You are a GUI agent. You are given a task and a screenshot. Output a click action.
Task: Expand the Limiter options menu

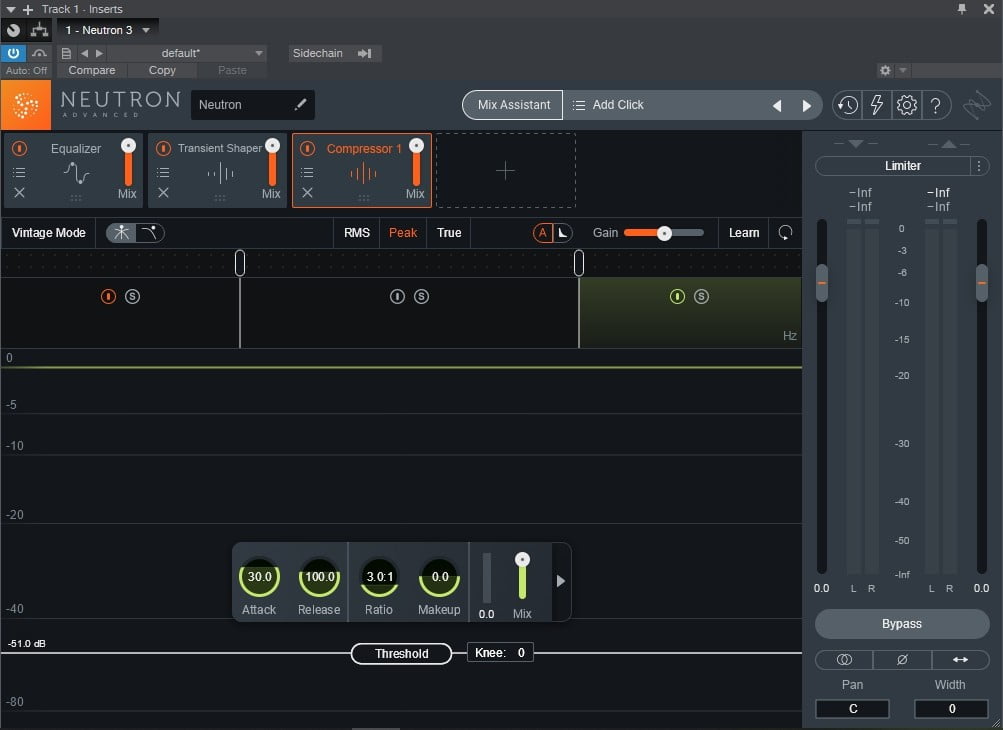tap(980, 166)
